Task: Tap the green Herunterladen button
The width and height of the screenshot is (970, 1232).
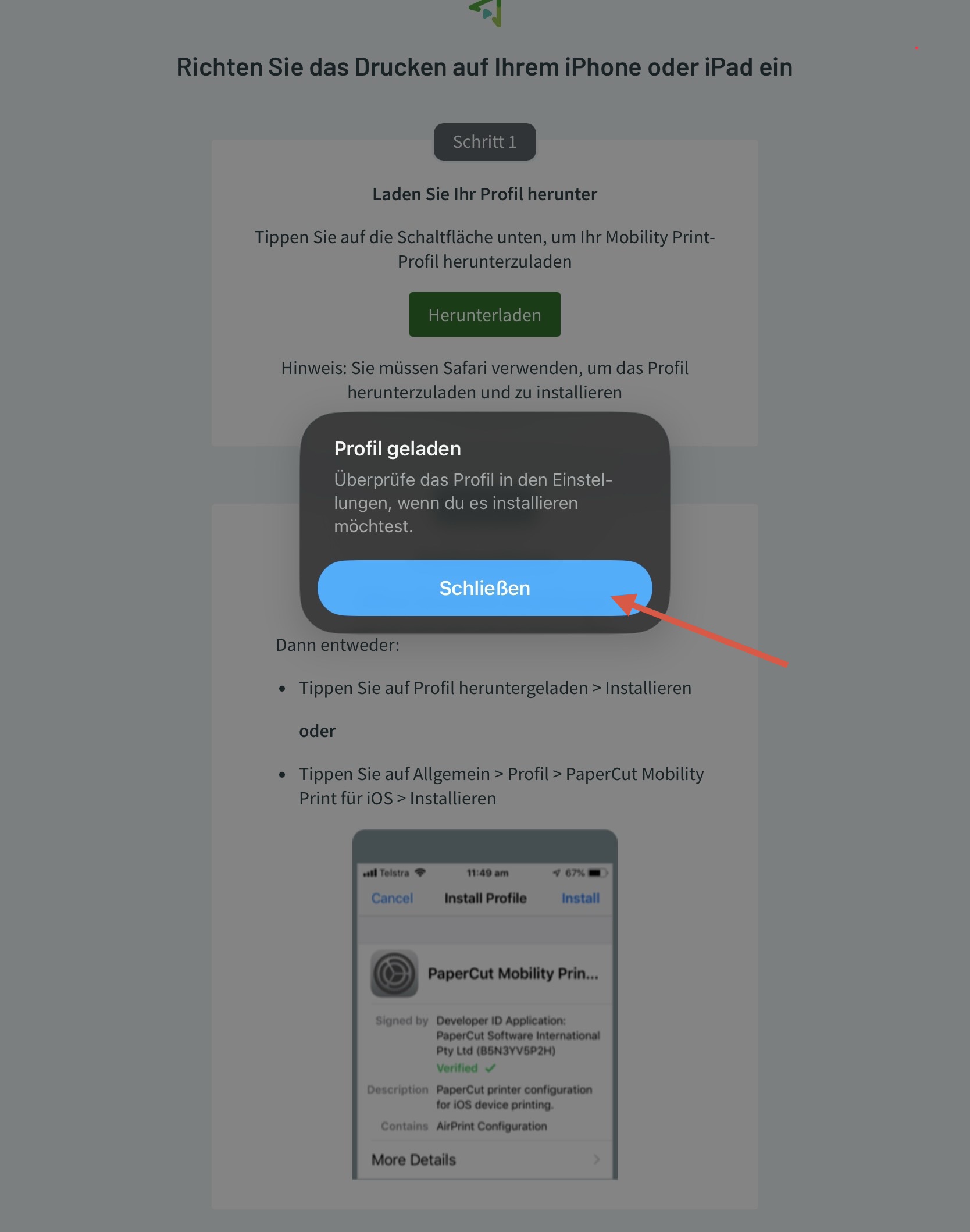Action: [x=484, y=315]
